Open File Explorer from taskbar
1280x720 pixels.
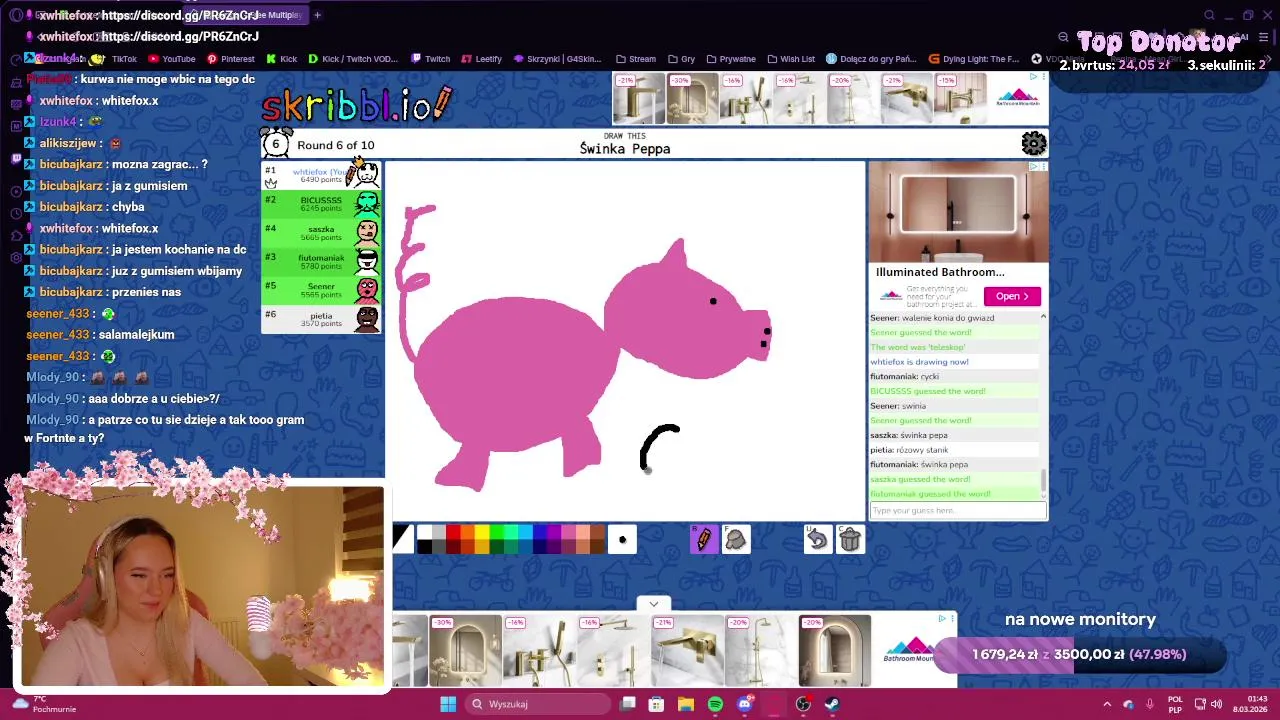pos(686,704)
